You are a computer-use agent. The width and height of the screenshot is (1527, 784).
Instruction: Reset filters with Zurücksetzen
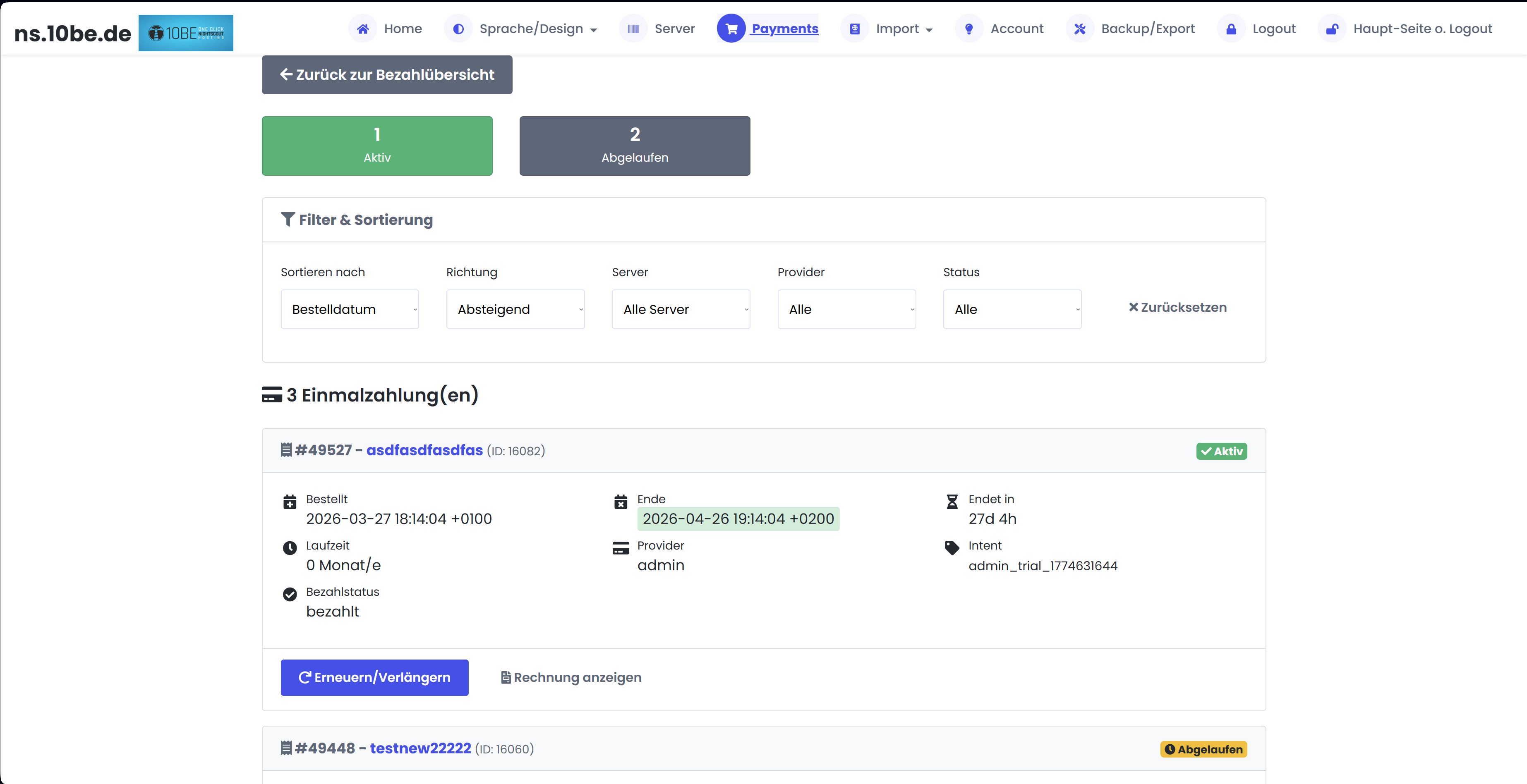(x=1177, y=308)
